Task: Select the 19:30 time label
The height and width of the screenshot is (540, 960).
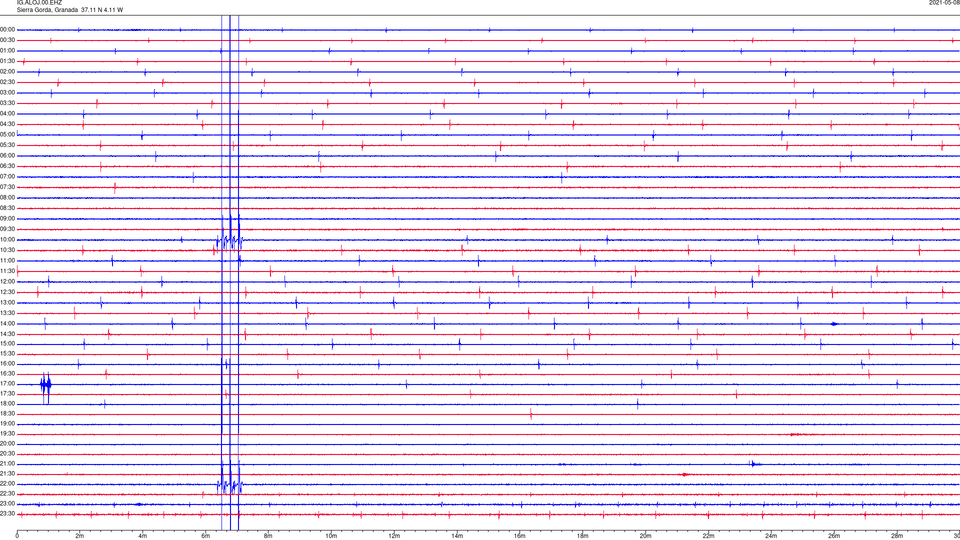Action: (8, 434)
